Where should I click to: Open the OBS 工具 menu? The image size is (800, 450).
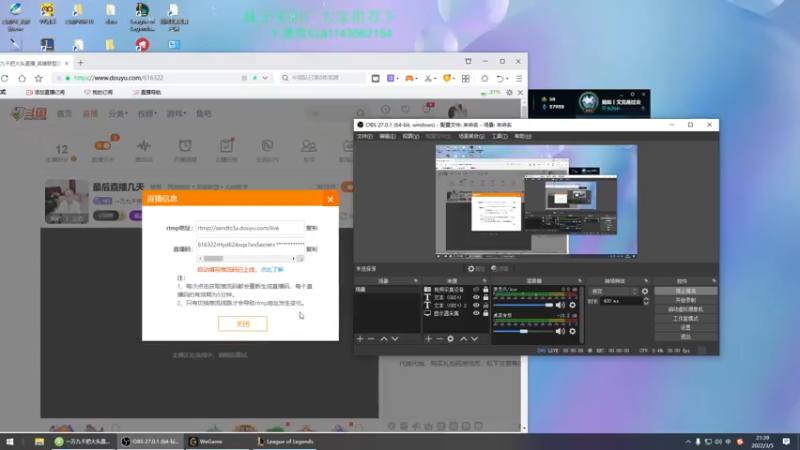499,136
